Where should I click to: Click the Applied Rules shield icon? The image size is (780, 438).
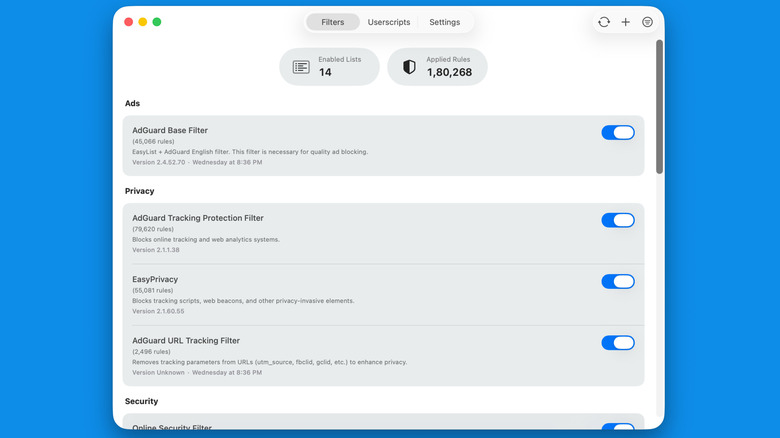point(409,67)
